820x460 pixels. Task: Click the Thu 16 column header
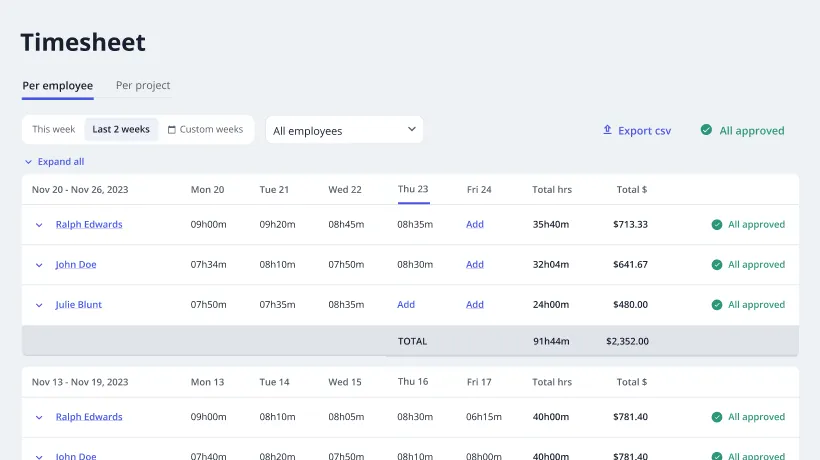(413, 382)
